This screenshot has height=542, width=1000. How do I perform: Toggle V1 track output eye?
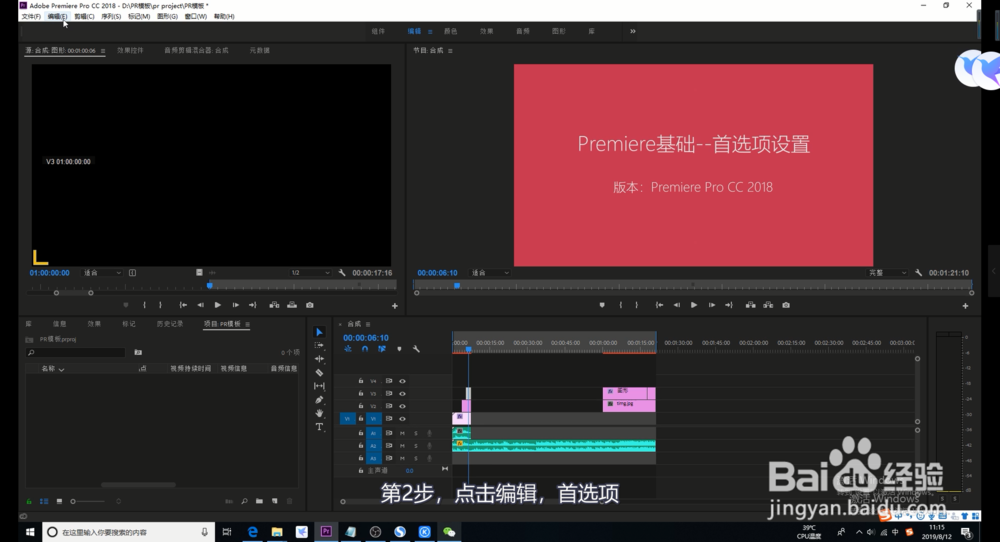[402, 419]
